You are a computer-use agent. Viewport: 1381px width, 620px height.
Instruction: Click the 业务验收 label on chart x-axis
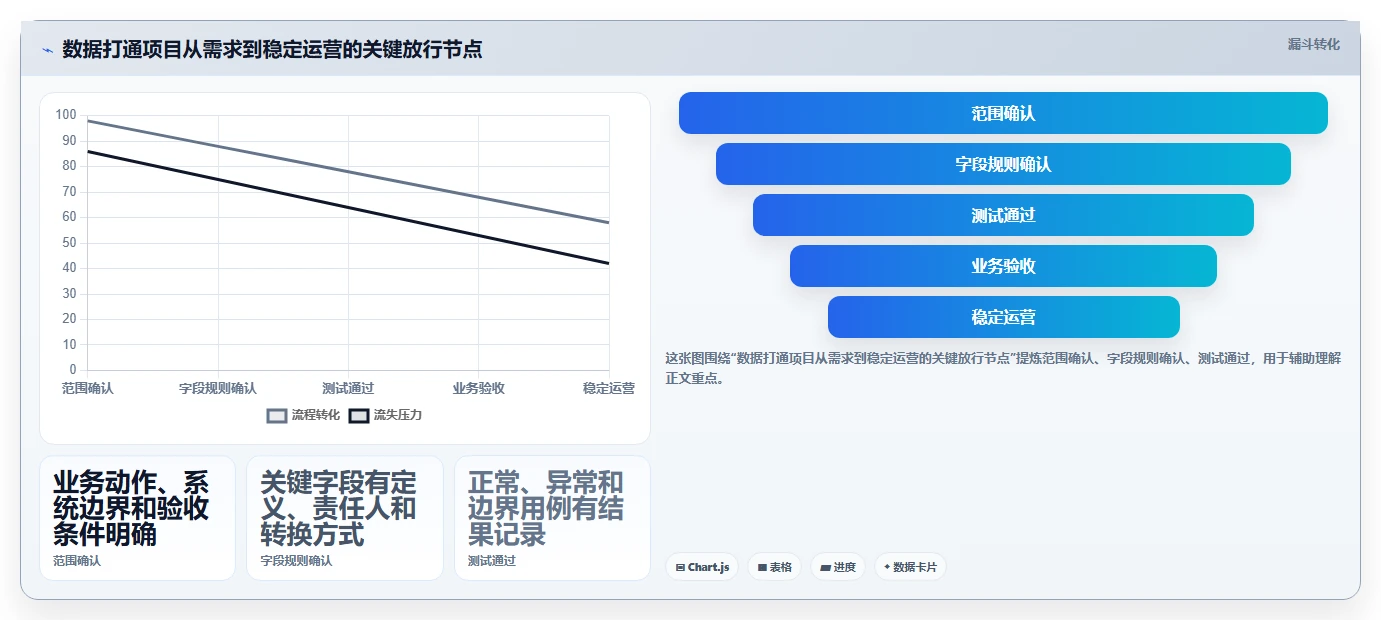[478, 388]
